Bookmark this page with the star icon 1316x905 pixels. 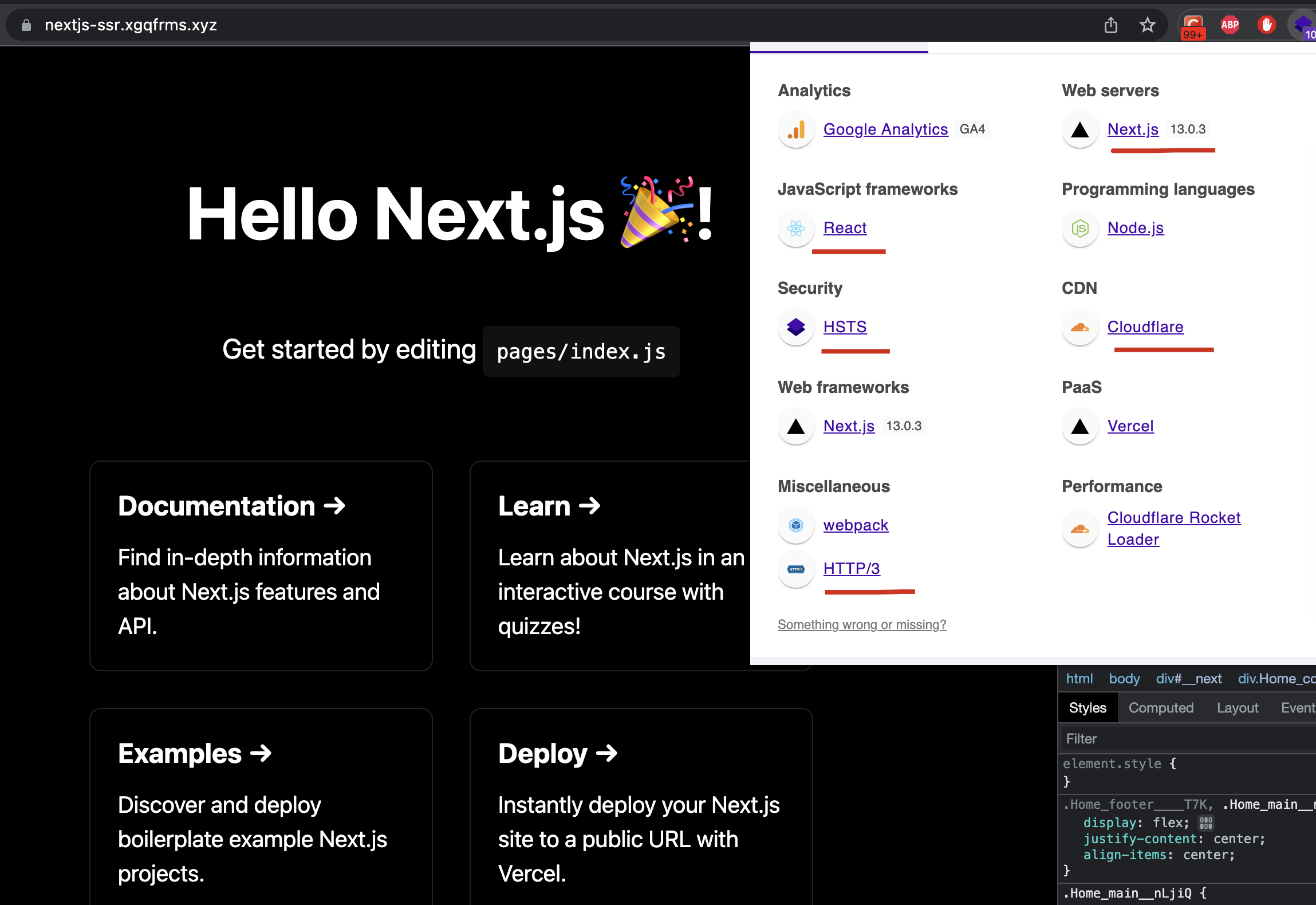coord(1147,25)
